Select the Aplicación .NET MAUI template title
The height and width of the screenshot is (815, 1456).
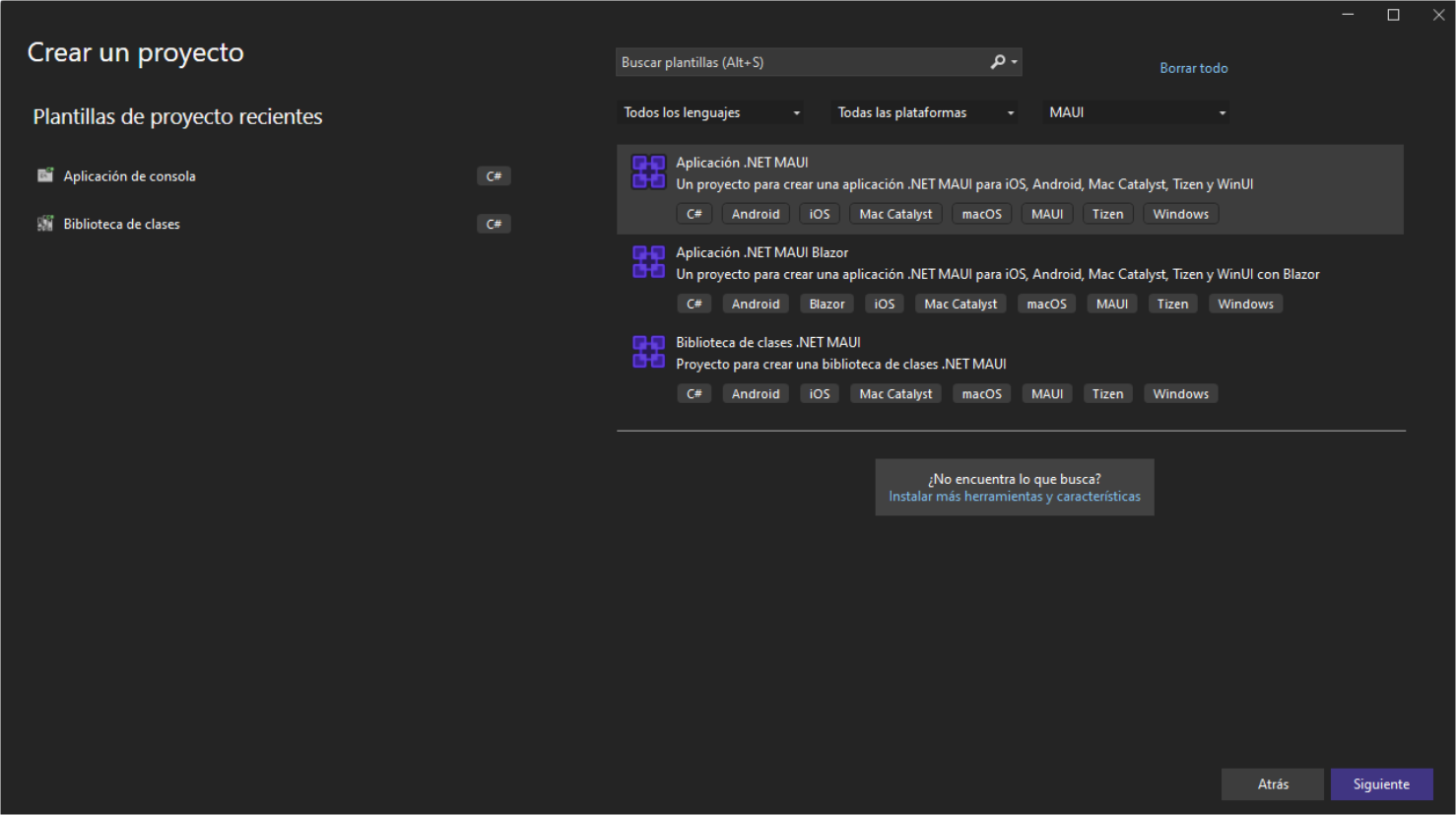742,163
